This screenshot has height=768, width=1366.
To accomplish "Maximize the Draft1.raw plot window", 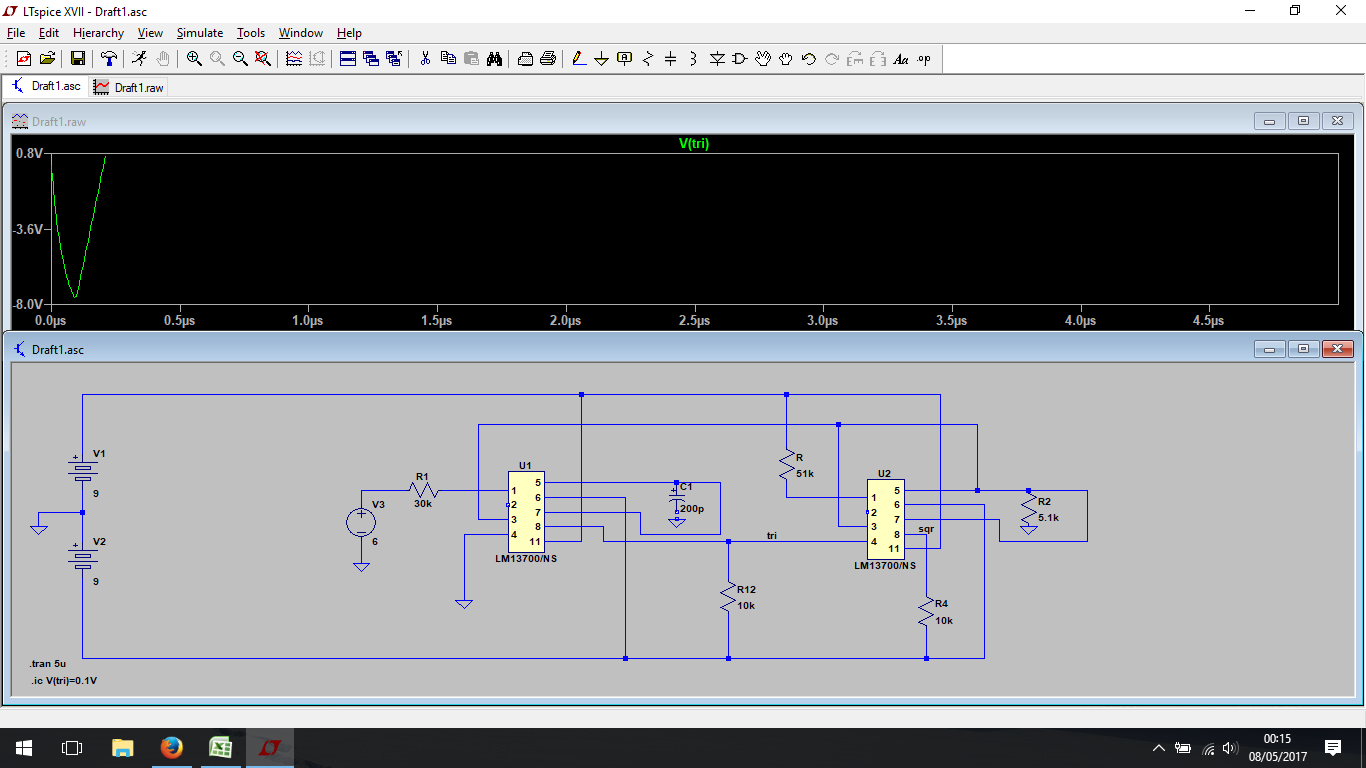I will coord(1303,121).
